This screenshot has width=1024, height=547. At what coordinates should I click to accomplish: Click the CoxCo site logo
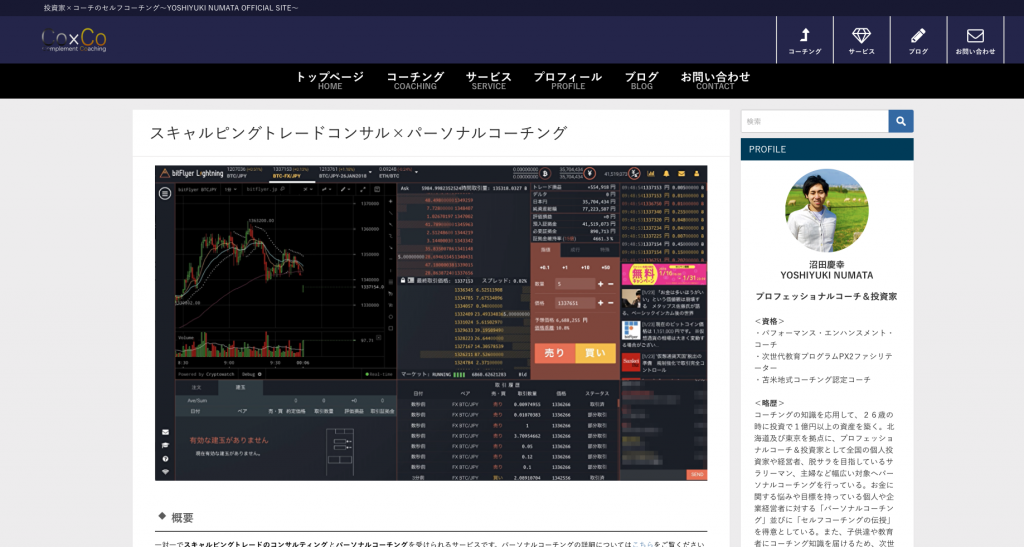point(74,40)
